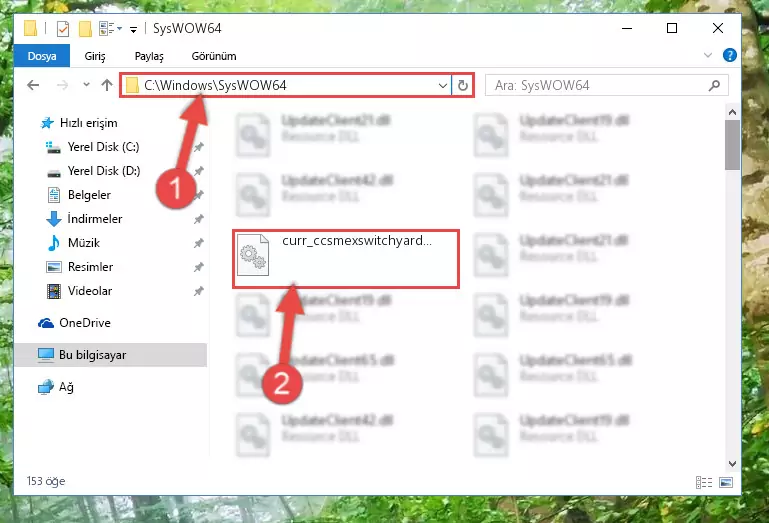Viewport: 769px width, 523px height.
Task: Refresh the SysWOW64 folder view
Action: click(x=462, y=85)
